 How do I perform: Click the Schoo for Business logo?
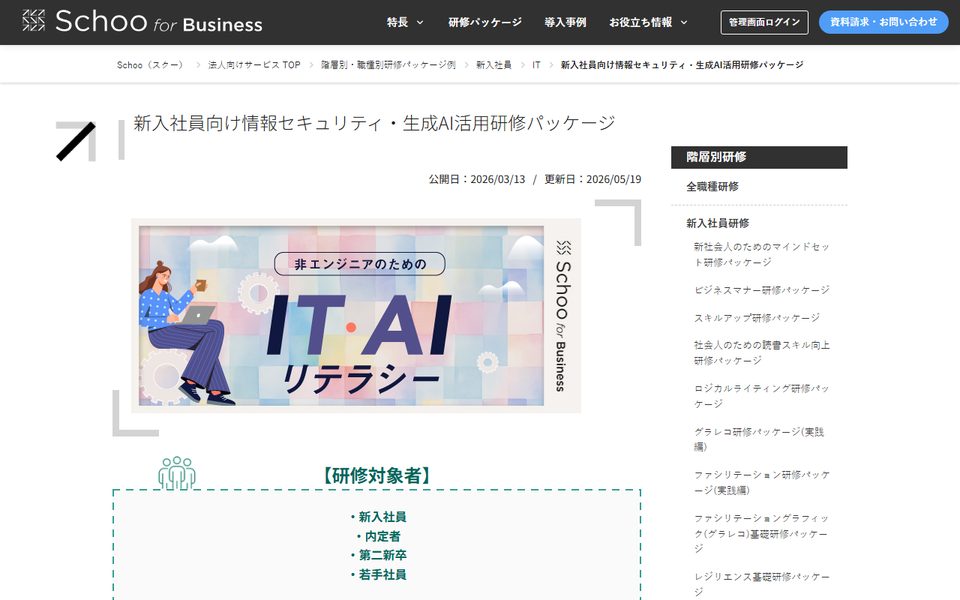[142, 21]
